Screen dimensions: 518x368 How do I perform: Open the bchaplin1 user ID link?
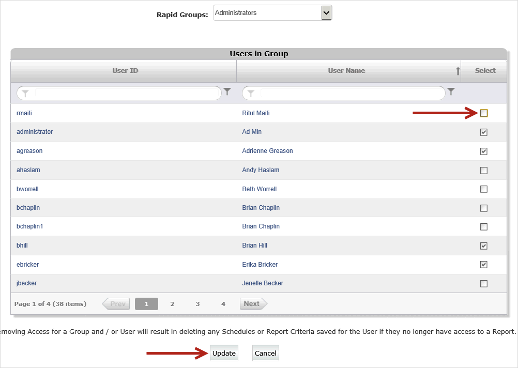pos(30,226)
